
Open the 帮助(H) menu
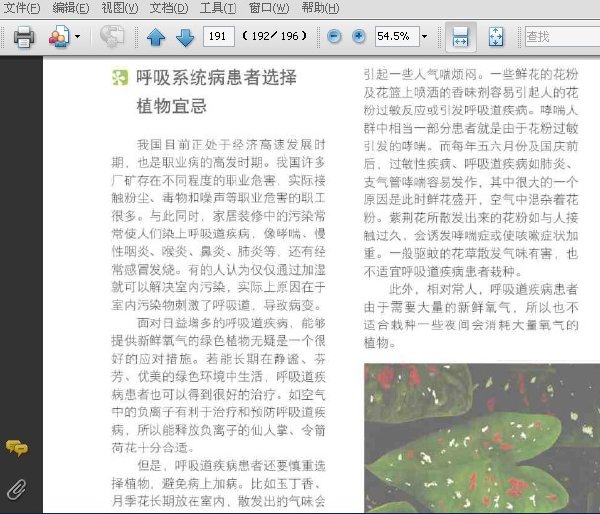click(320, 8)
